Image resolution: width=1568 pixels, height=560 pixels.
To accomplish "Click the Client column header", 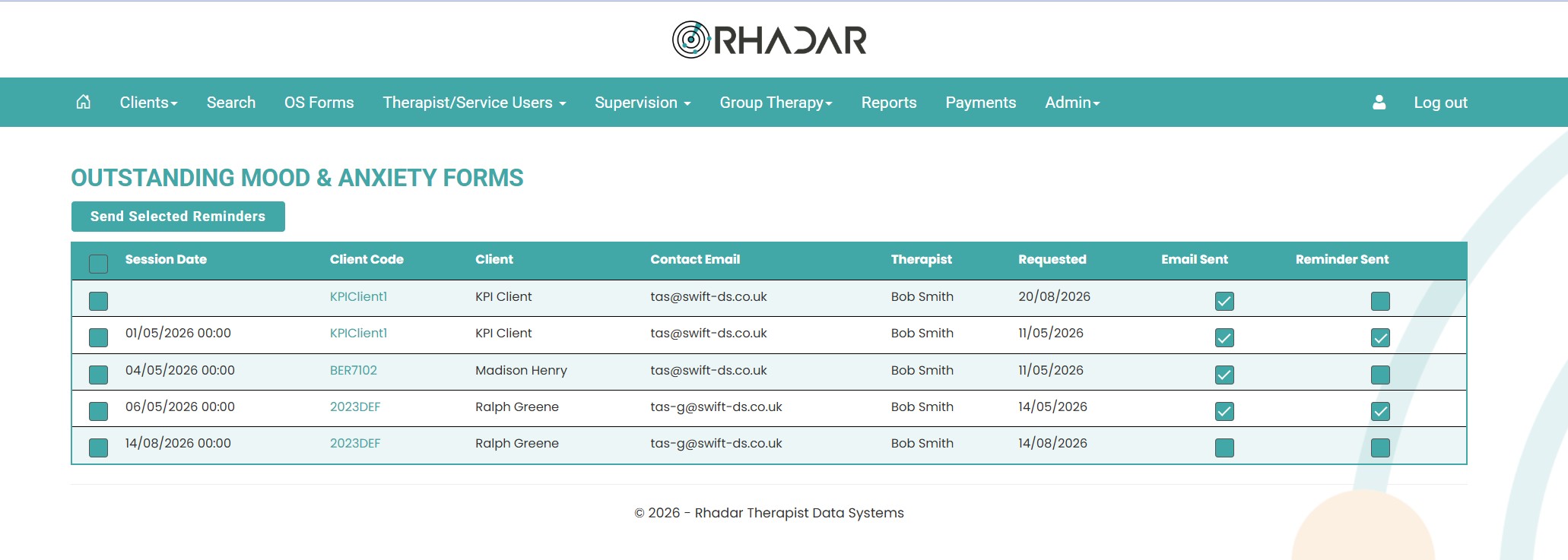I will point(494,259).
